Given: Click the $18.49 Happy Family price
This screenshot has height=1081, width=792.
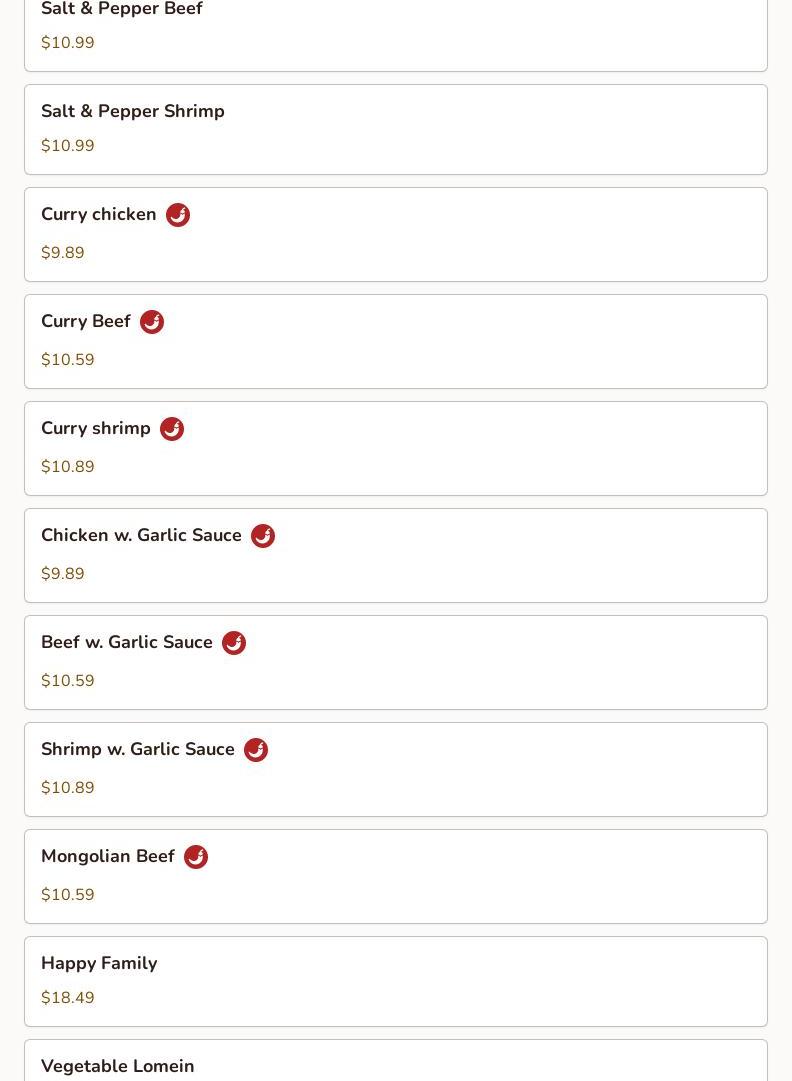Looking at the screenshot, I should click(x=68, y=998).
